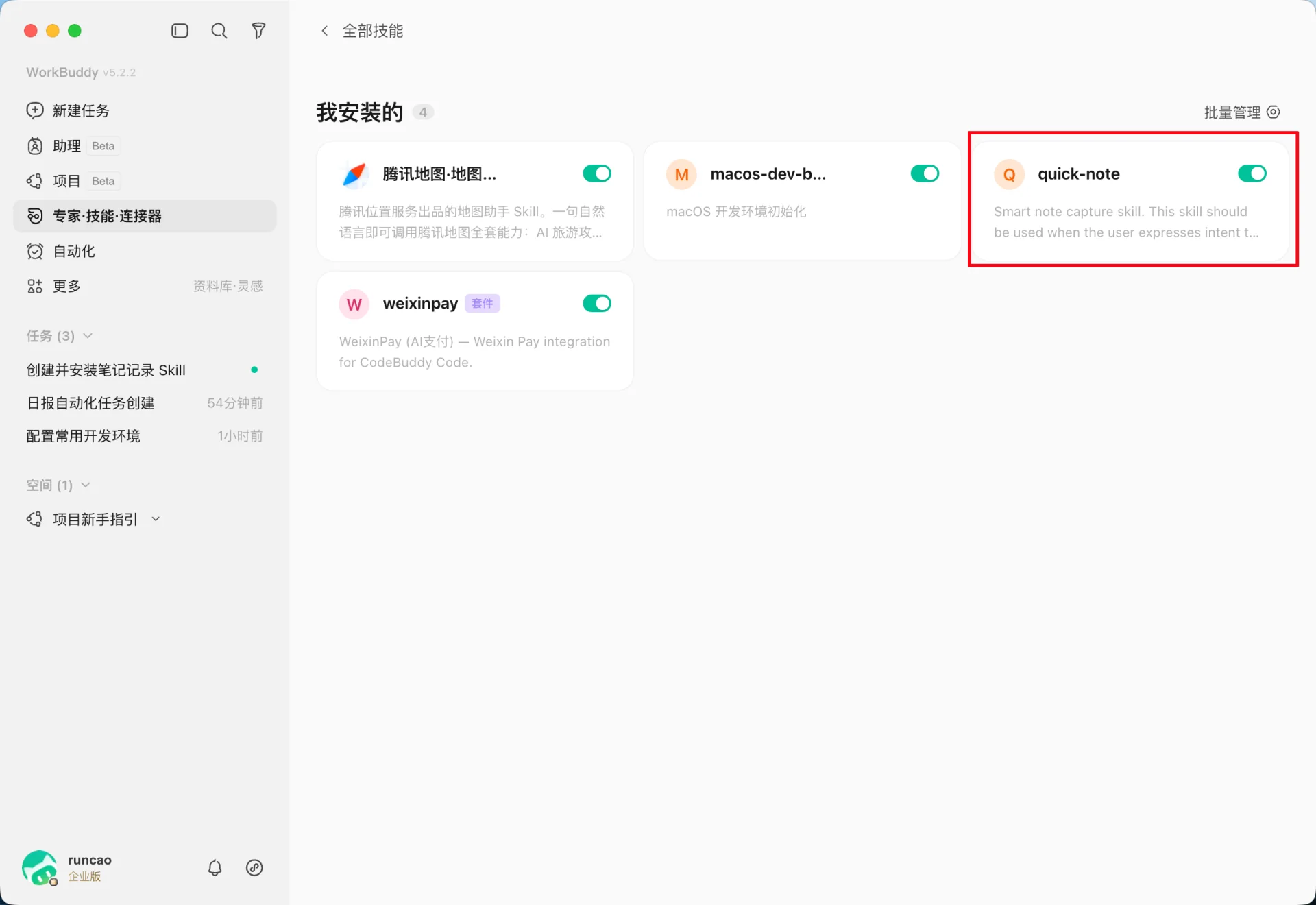Screen dimensions: 1316x905
Task: Open the weixinpay skill card title
Action: point(420,304)
